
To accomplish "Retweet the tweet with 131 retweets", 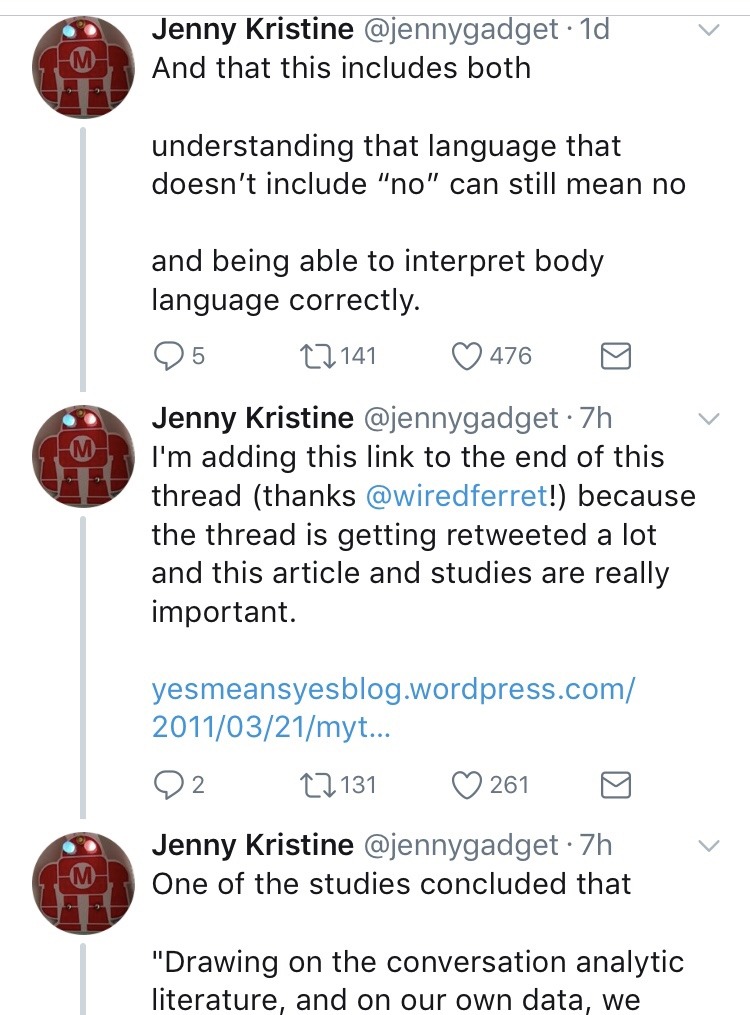I will click(320, 785).
